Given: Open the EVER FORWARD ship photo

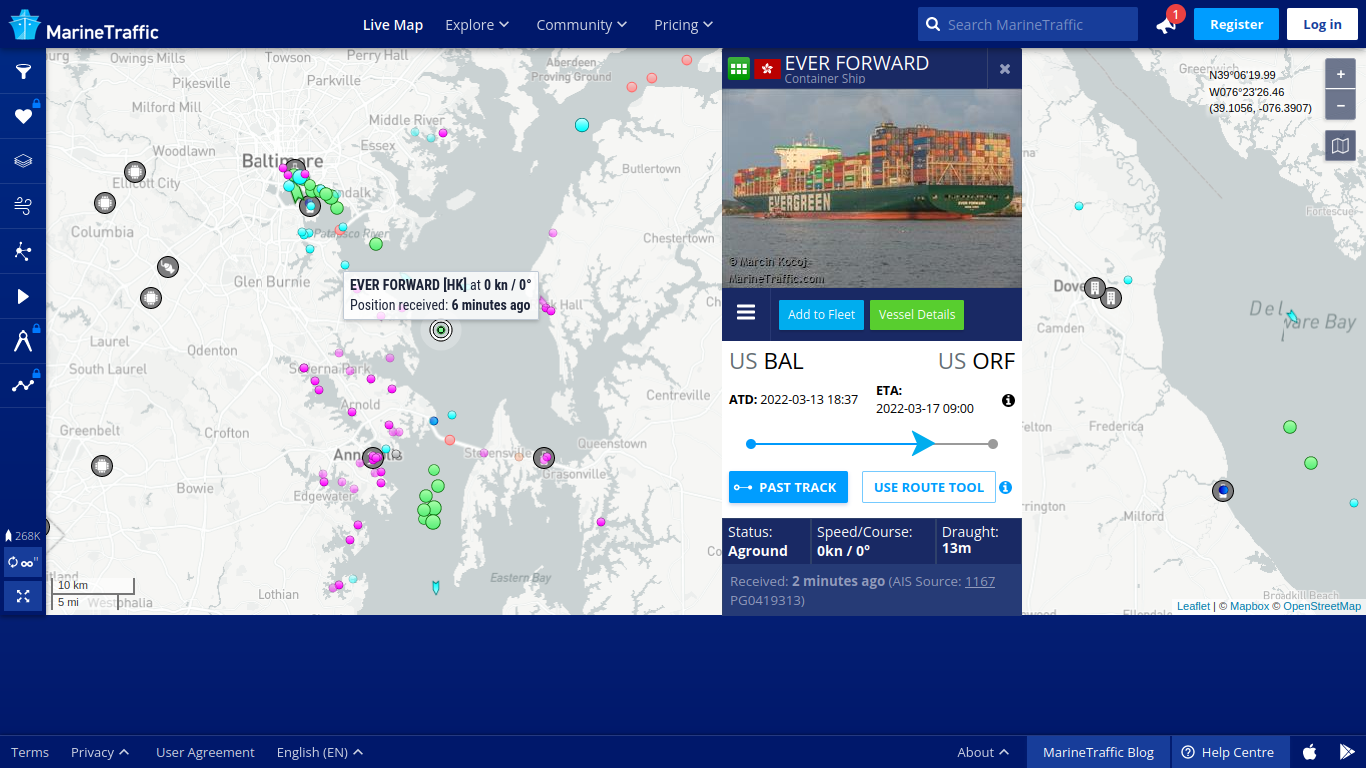Looking at the screenshot, I should click(x=872, y=189).
